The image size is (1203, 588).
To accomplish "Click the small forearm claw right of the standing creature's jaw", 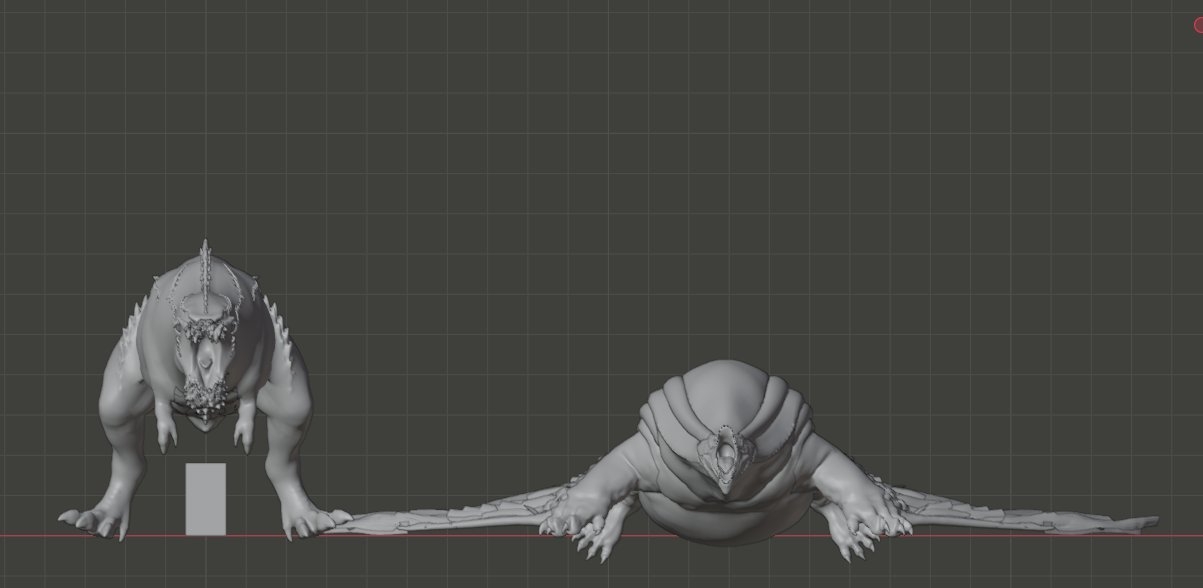I will [242, 434].
